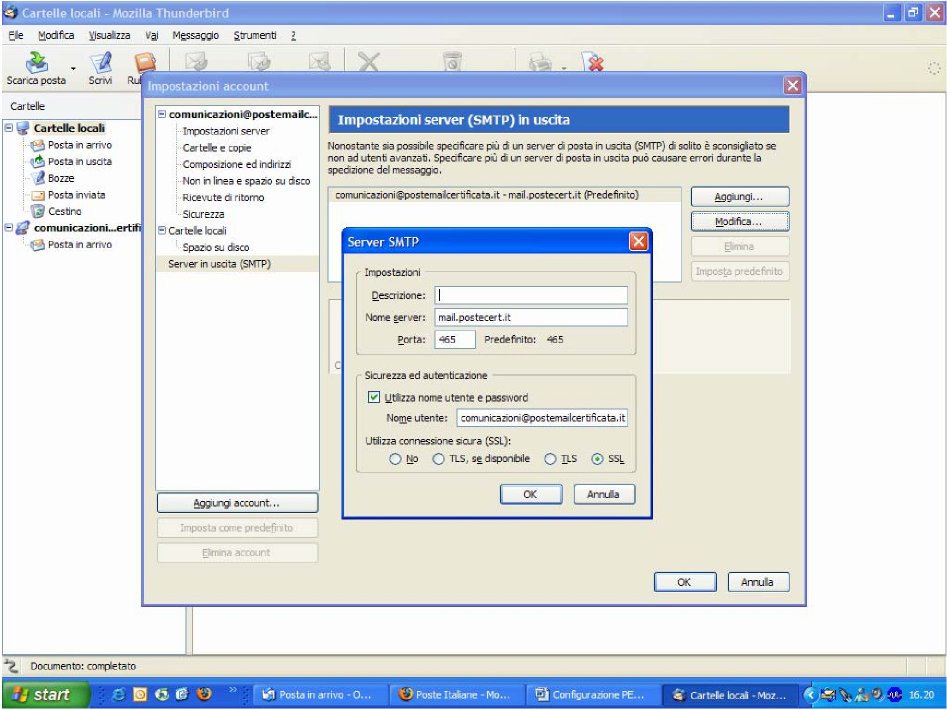The width and height of the screenshot is (947, 710).
Task: Click the Porta field showing 465
Action: click(x=455, y=339)
